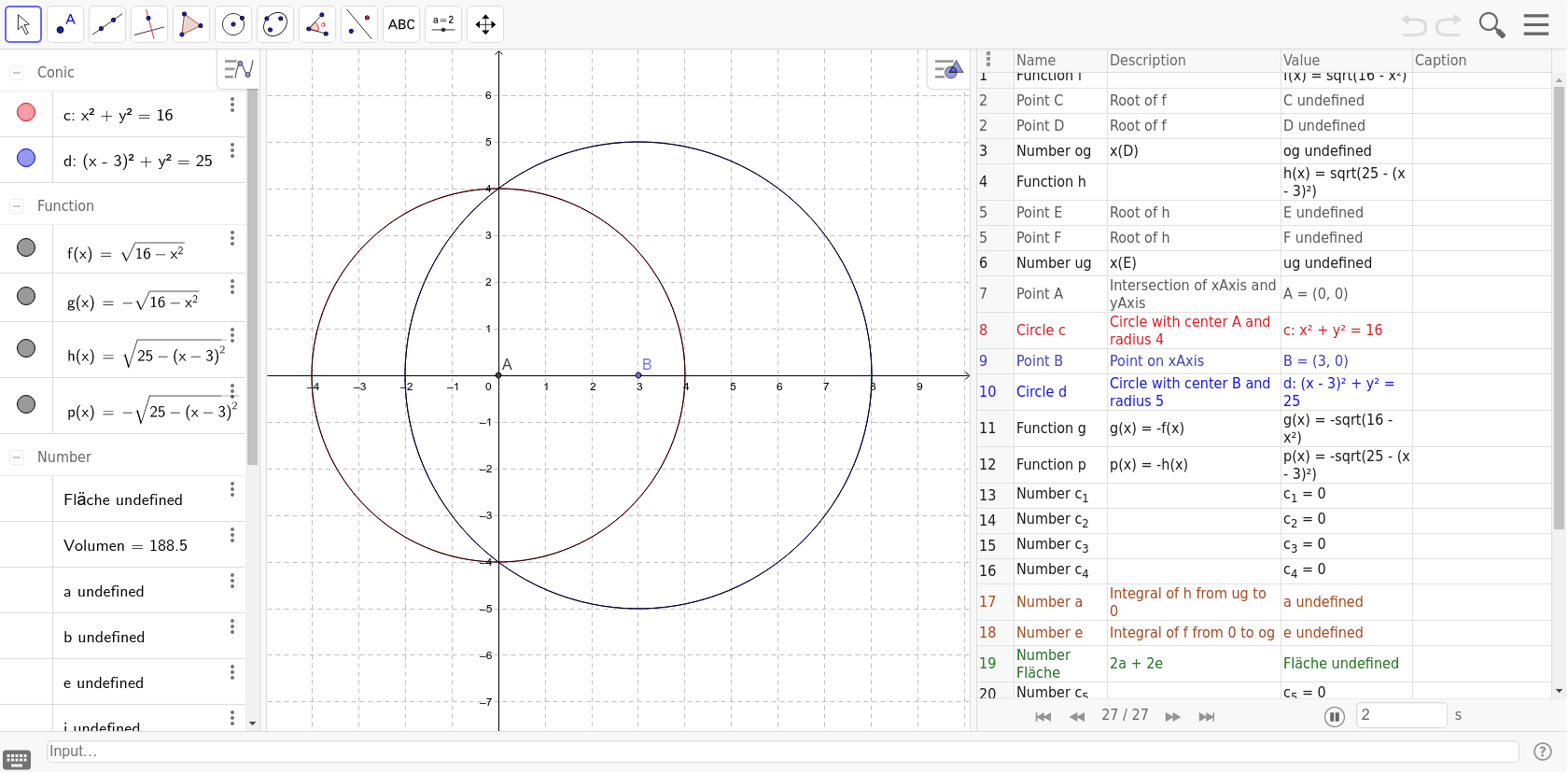Click the algebra panel scrollbar
The image size is (1568, 773).
tap(252, 277)
